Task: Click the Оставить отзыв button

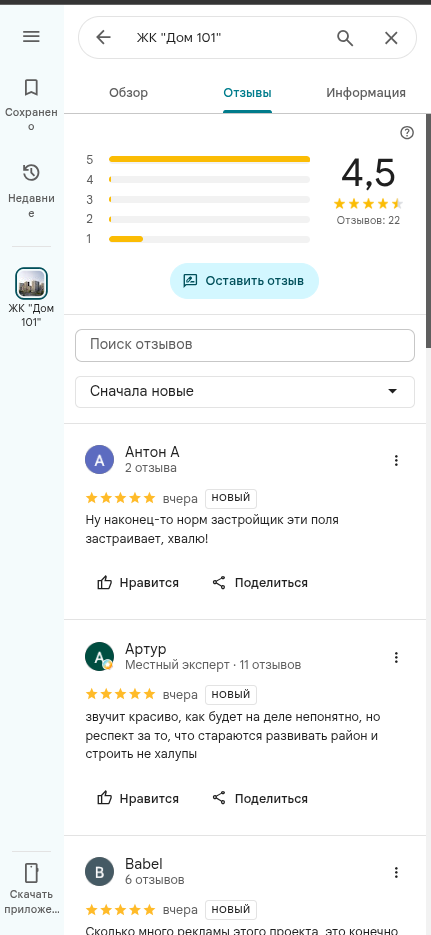Action: pos(244,281)
